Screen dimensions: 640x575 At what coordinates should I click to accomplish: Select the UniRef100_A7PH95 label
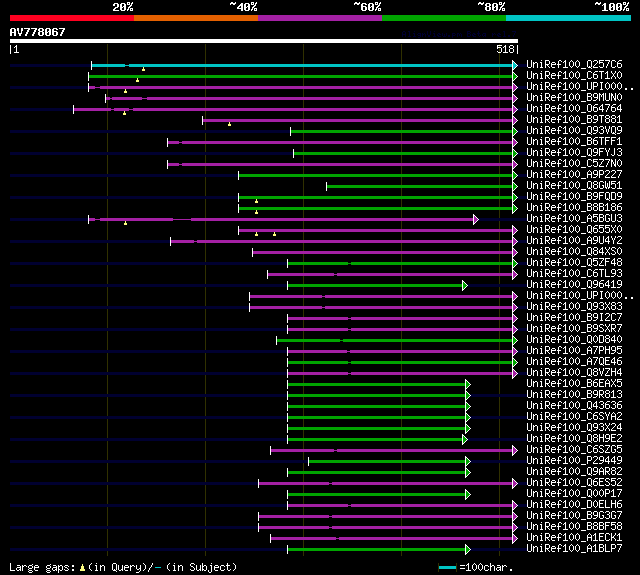tap(574, 351)
